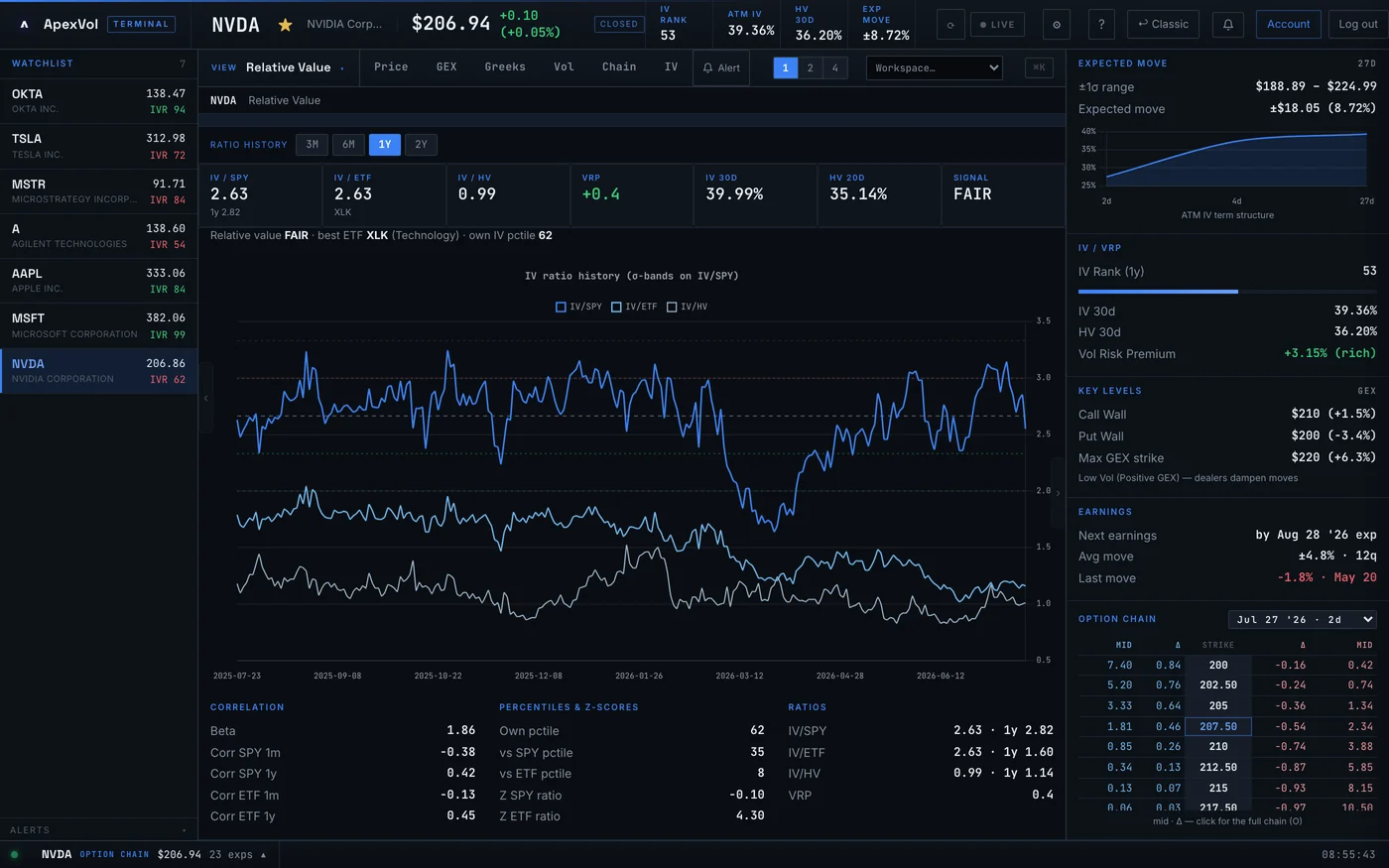Viewport: 1389px width, 868px height.
Task: Click strike 200 in option chain
Action: point(1218,665)
